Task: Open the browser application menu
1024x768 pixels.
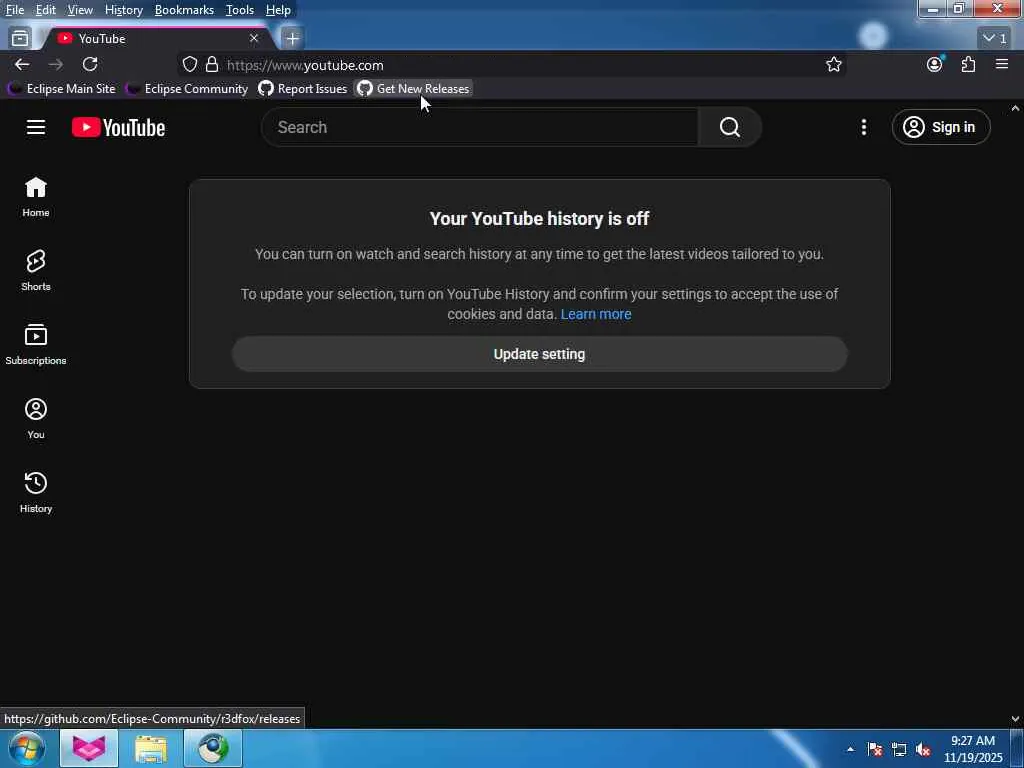Action: point(1002,65)
